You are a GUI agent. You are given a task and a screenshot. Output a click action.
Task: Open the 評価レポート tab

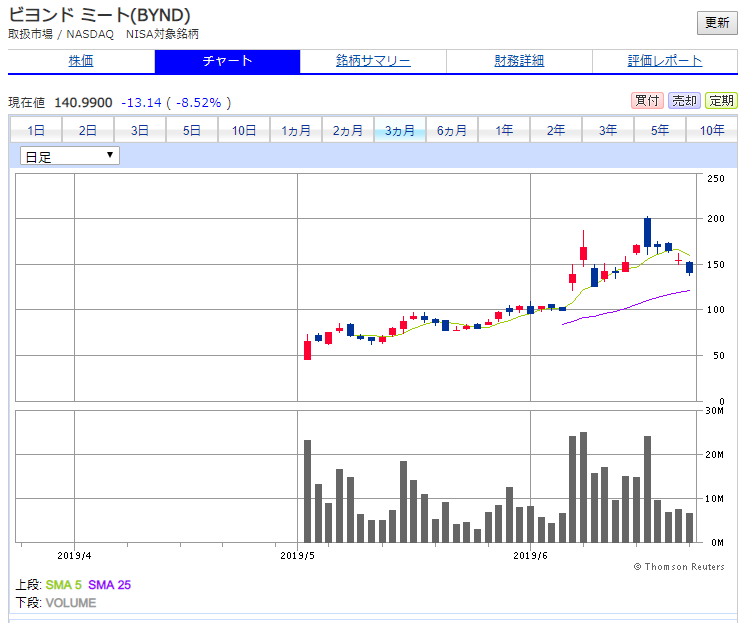coord(665,61)
